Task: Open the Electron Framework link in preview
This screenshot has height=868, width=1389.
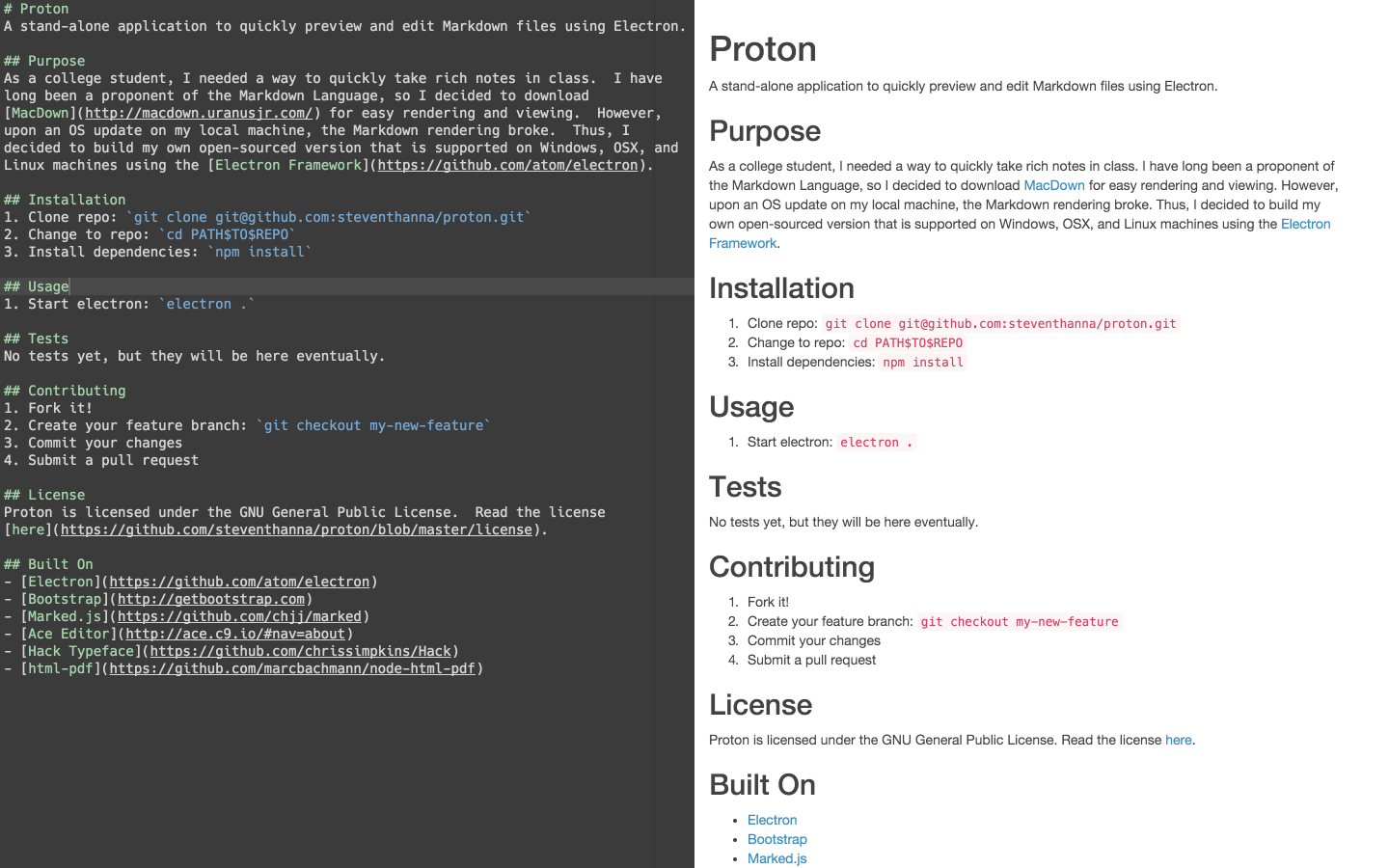Action: [x=1304, y=224]
